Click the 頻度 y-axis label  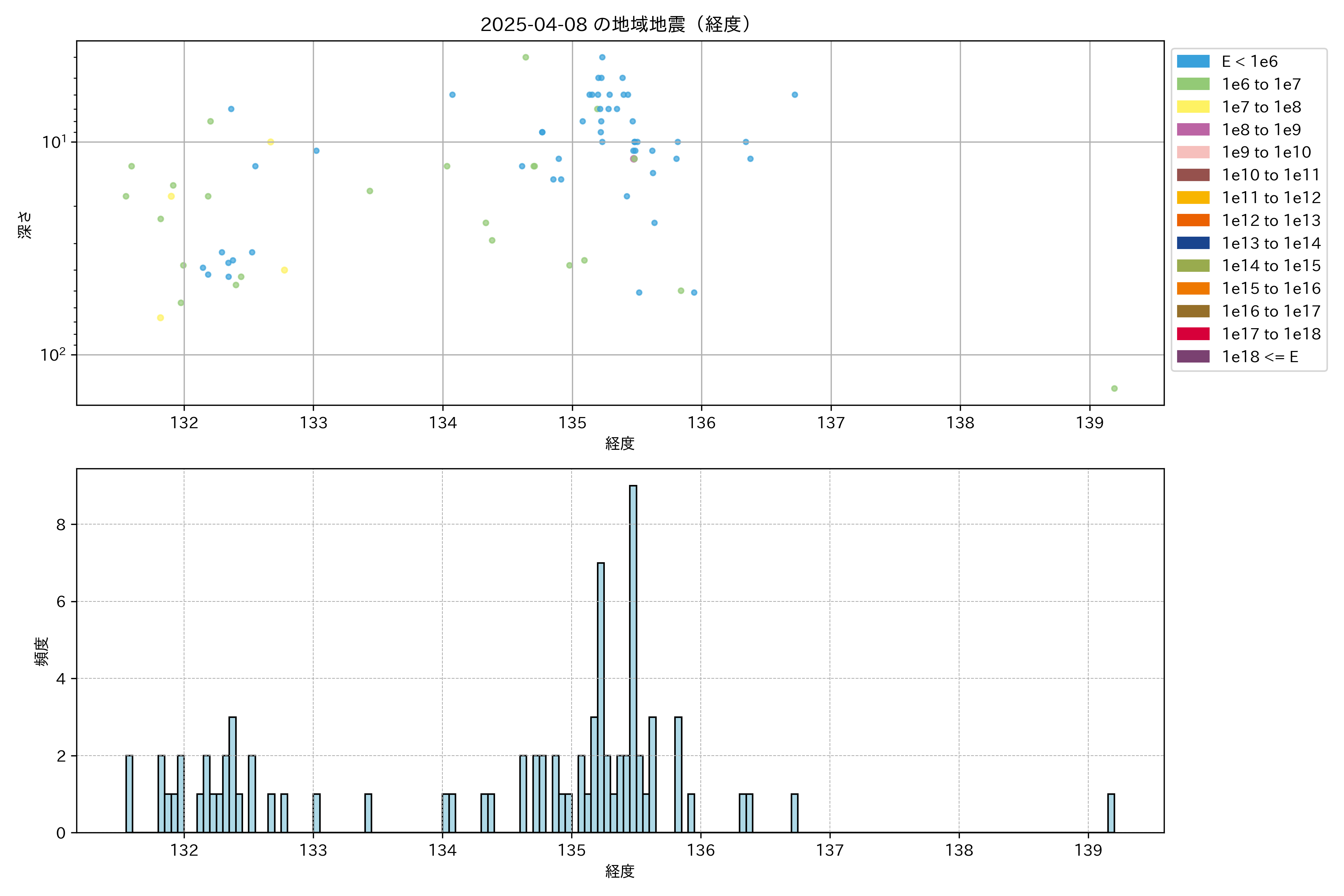[x=42, y=651]
